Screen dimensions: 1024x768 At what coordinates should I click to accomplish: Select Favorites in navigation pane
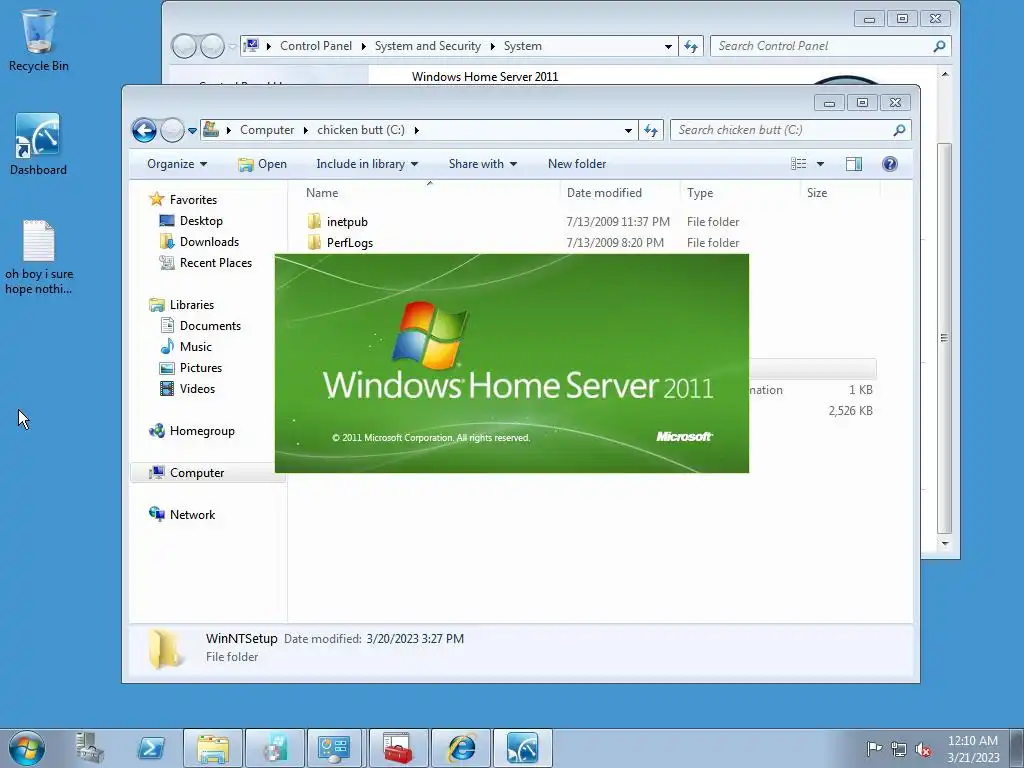coord(193,200)
